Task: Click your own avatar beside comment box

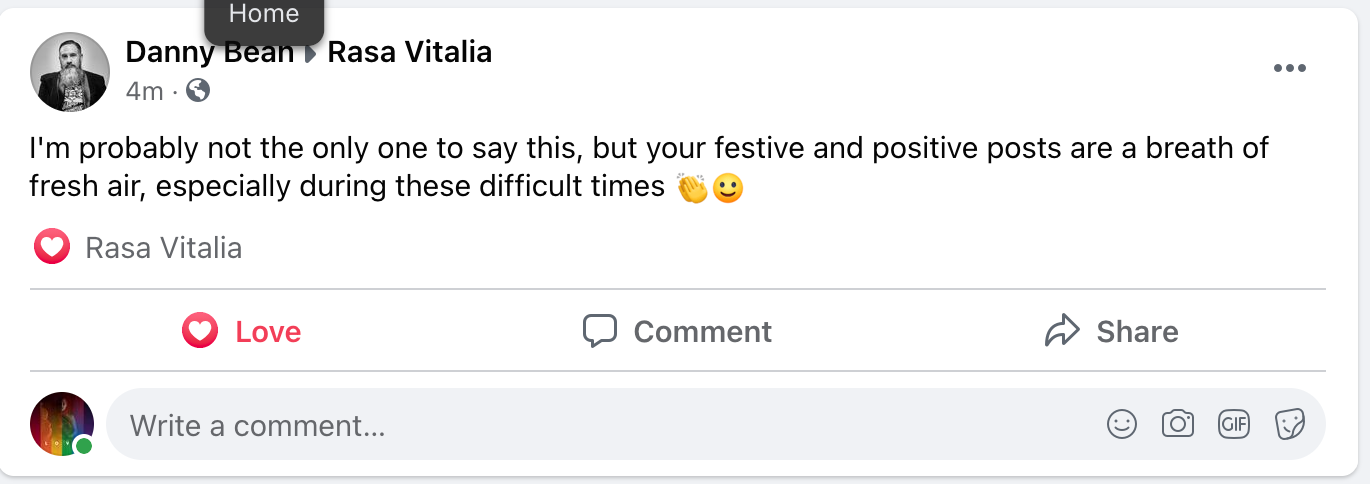Action: [62, 424]
